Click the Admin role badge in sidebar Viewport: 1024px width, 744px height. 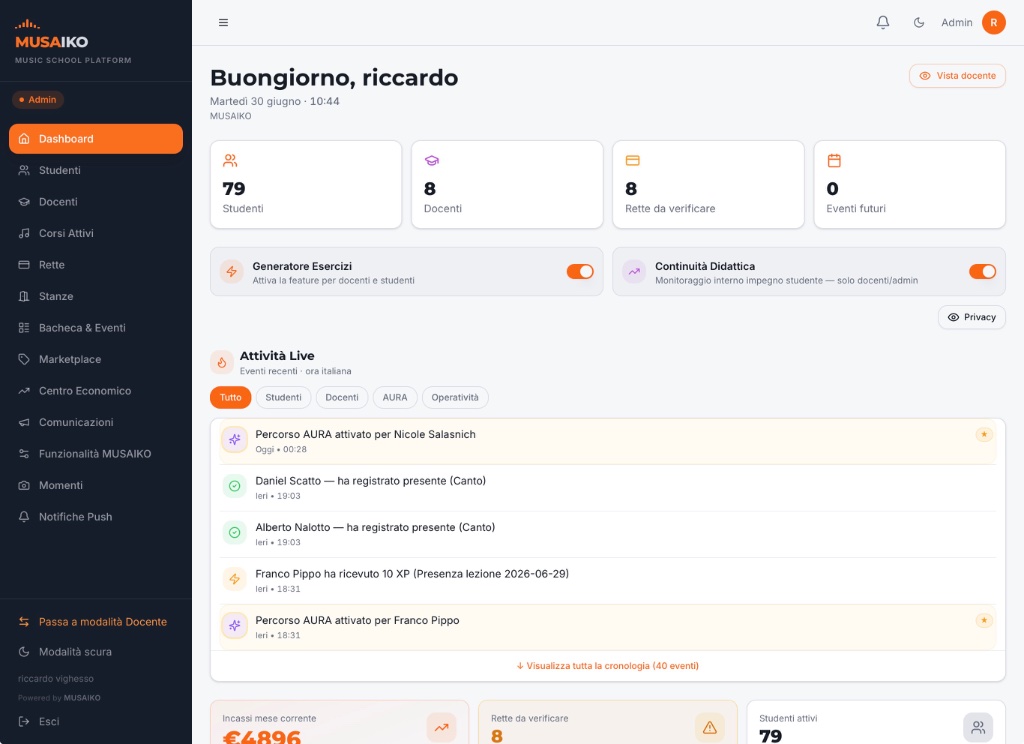click(38, 100)
